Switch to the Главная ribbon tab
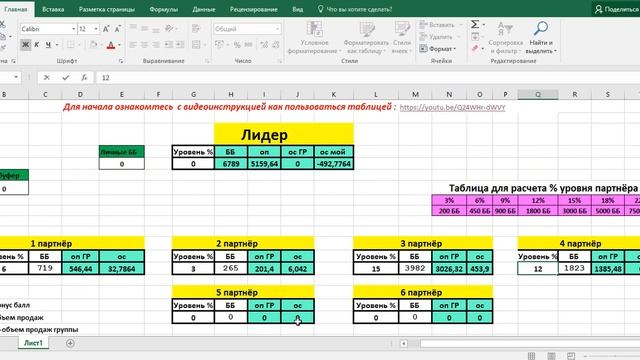This screenshot has height=360, width=640. click(x=16, y=9)
